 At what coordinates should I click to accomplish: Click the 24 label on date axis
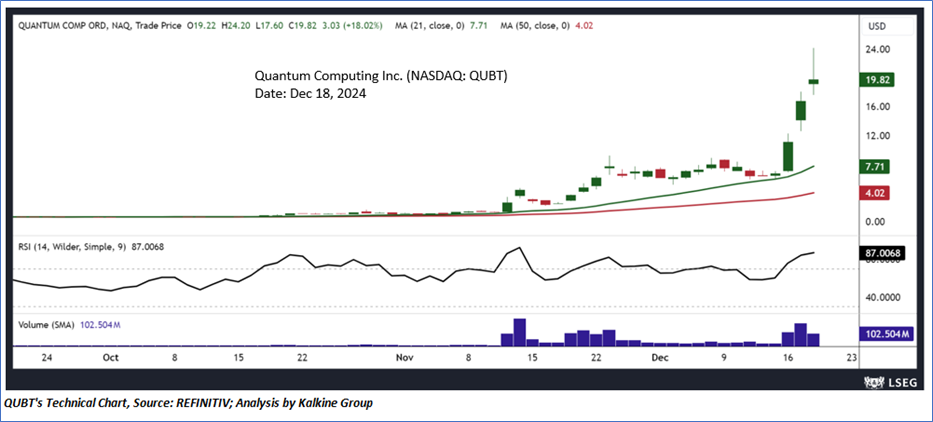tap(47, 358)
